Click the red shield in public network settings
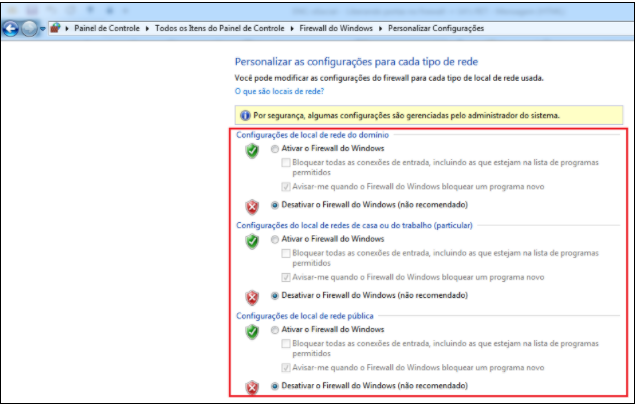The width and height of the screenshot is (636, 404). click(x=252, y=388)
